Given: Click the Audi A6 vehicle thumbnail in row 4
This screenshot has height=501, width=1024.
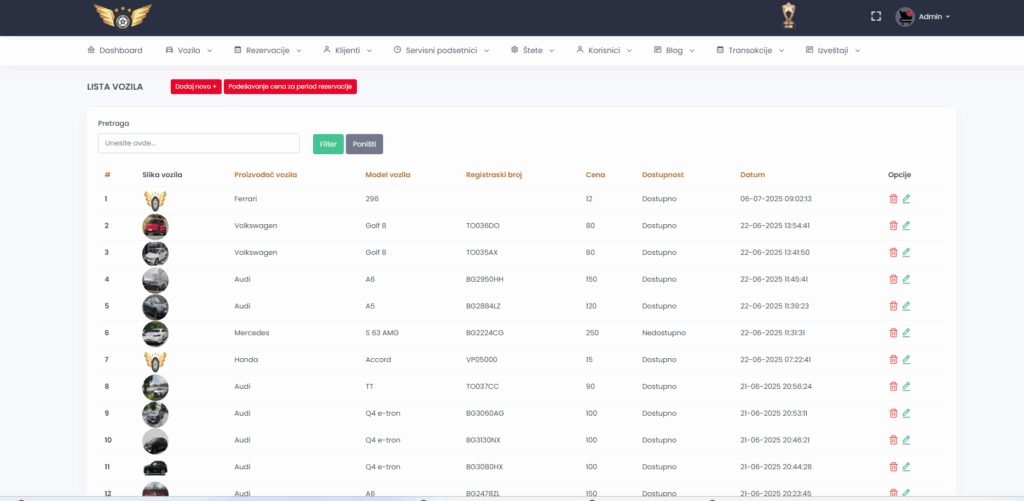Looking at the screenshot, I should point(155,279).
